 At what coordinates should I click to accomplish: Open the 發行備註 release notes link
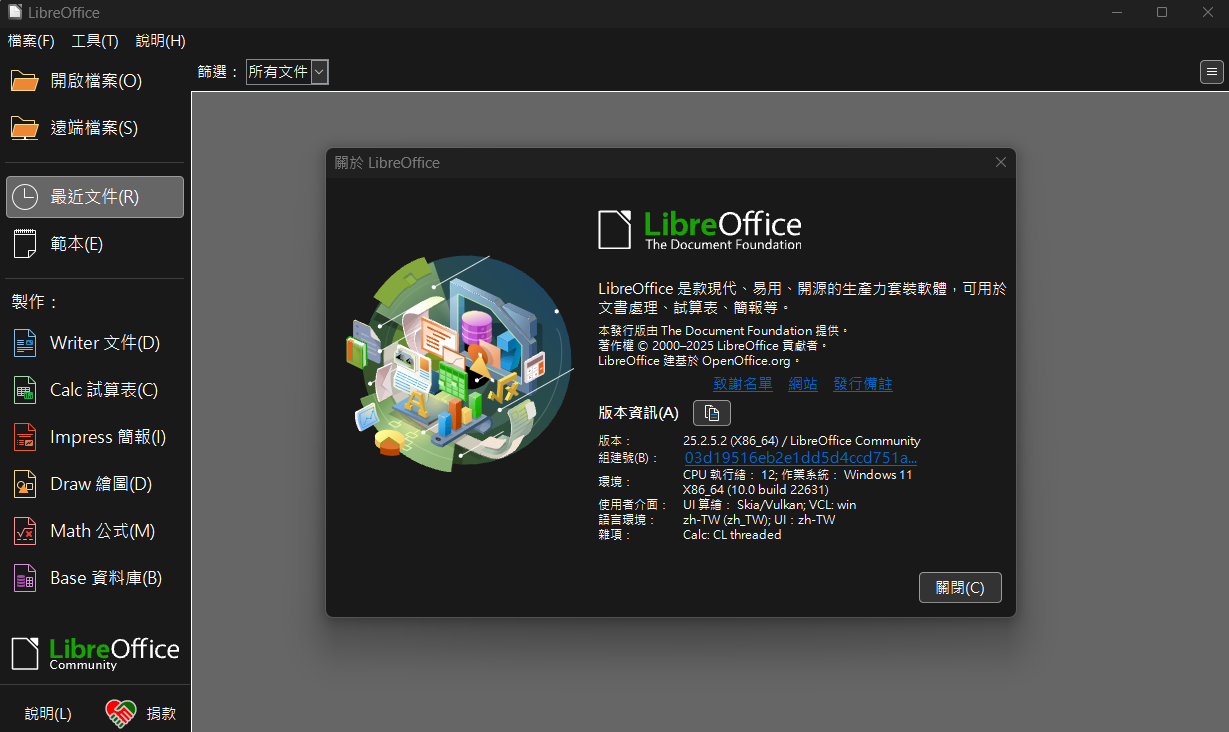[x=863, y=384]
